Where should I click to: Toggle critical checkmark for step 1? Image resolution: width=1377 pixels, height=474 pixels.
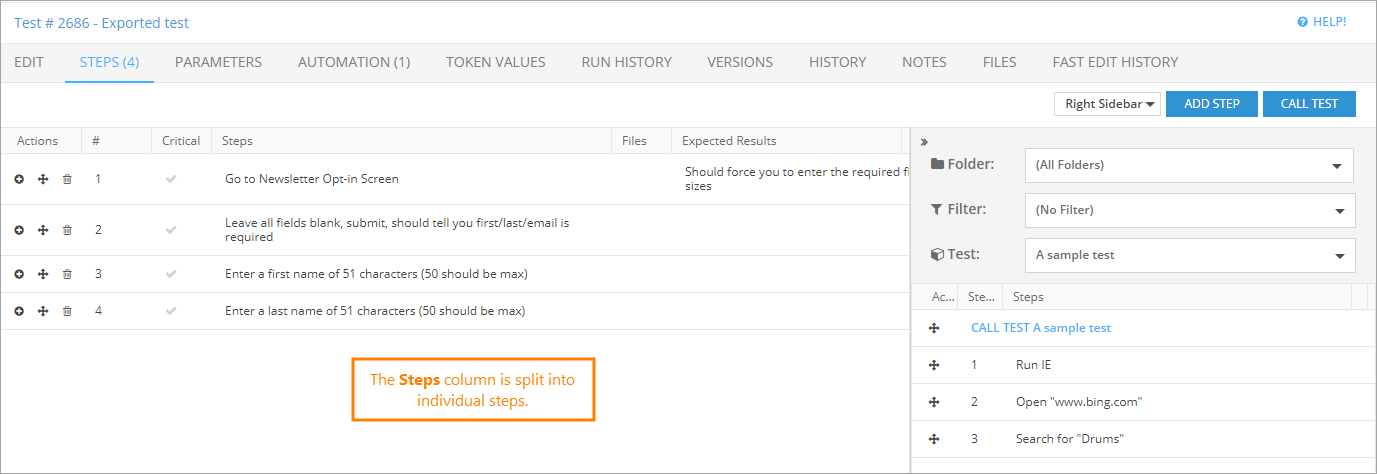pyautogui.click(x=171, y=179)
